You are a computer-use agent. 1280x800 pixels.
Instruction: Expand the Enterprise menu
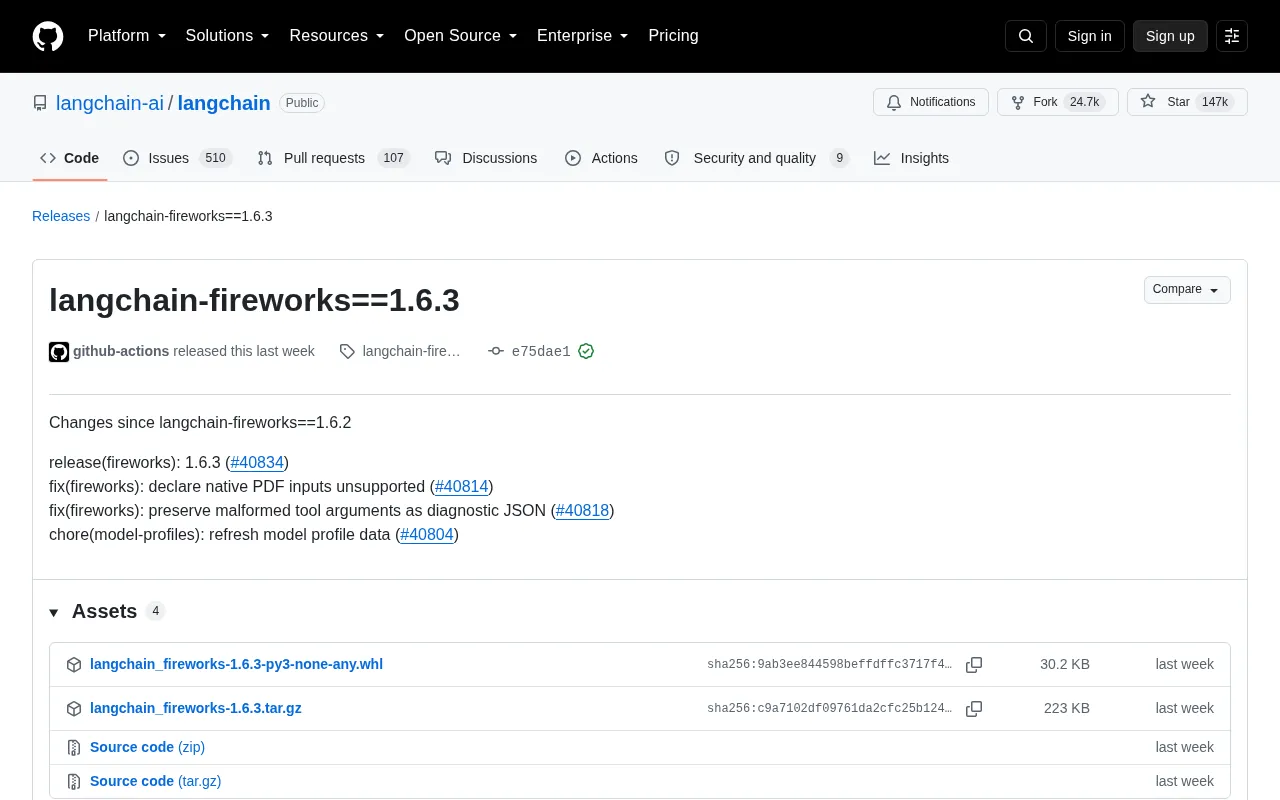click(583, 36)
